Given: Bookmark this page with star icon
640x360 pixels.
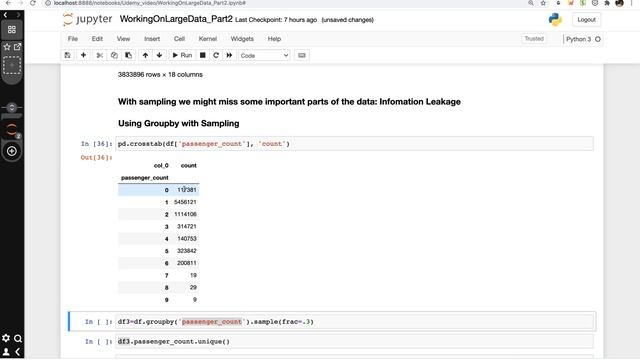Looking at the screenshot, I should [543, 3].
